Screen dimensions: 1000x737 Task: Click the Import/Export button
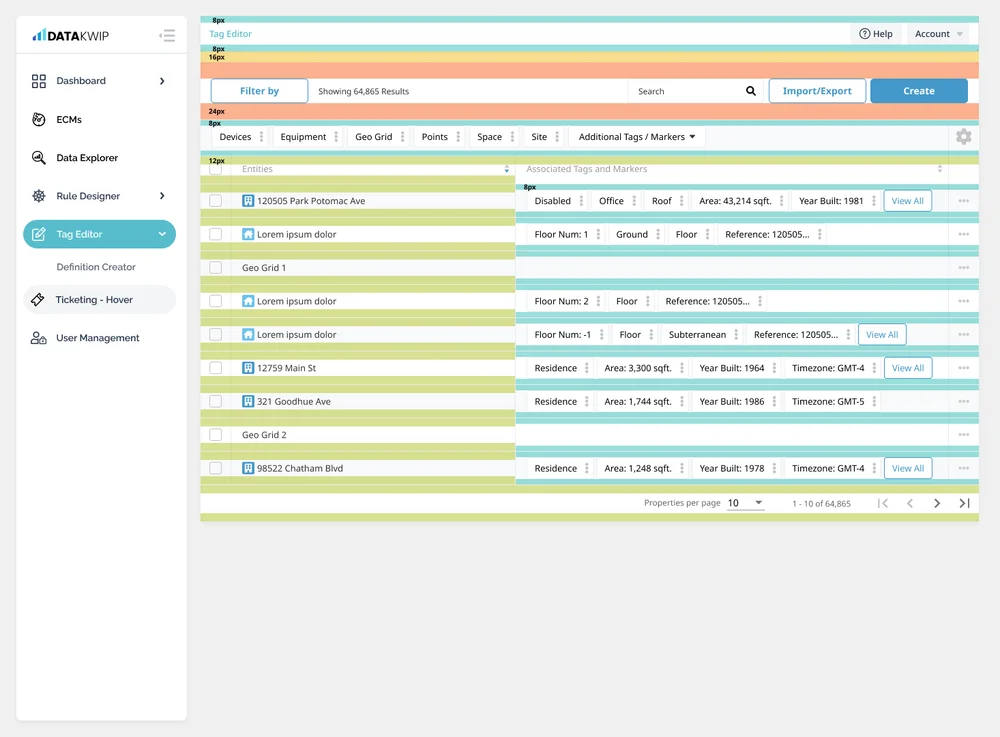[x=817, y=91]
